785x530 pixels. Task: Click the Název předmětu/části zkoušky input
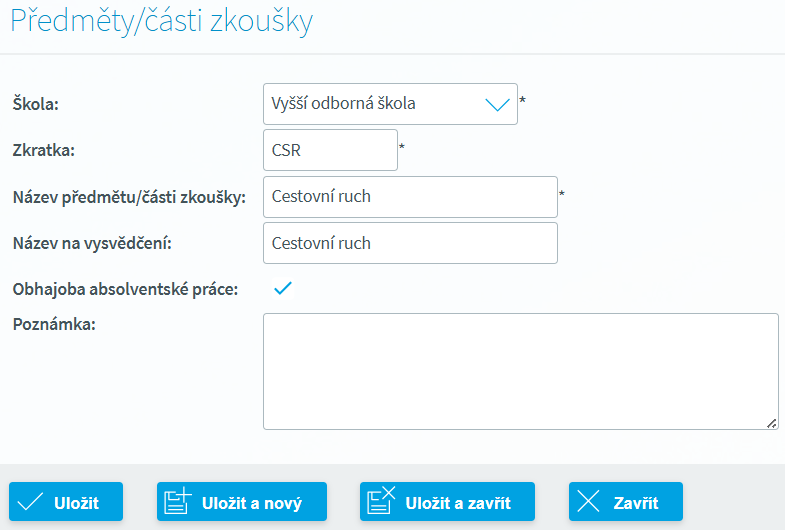click(x=410, y=197)
